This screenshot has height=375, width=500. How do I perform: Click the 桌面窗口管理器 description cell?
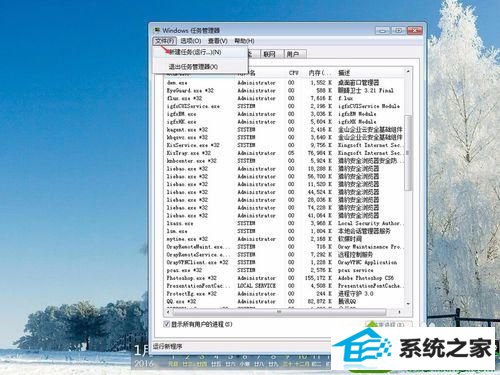click(x=359, y=83)
